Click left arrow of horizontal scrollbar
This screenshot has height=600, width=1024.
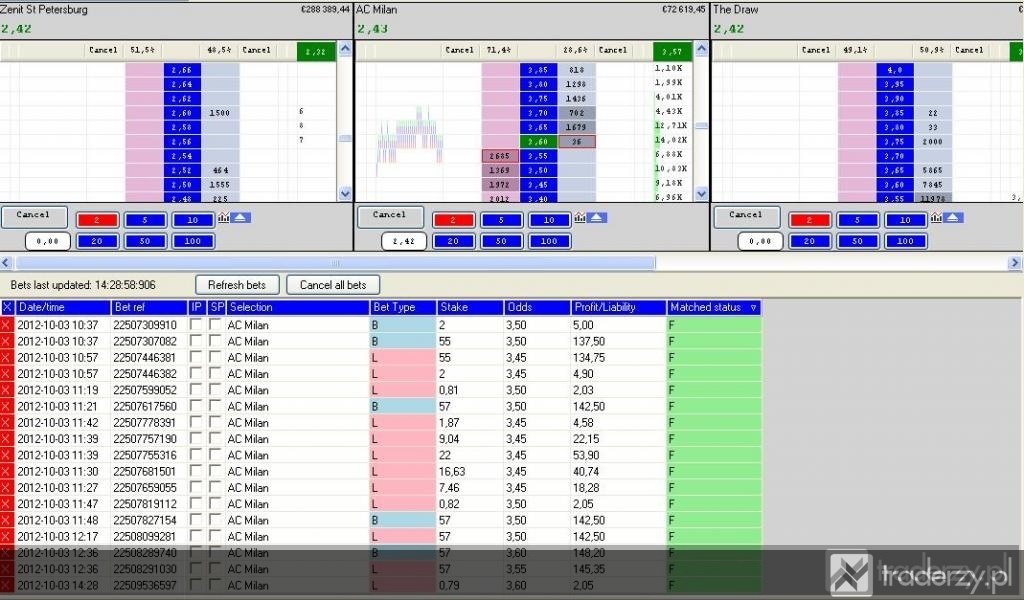(6, 263)
